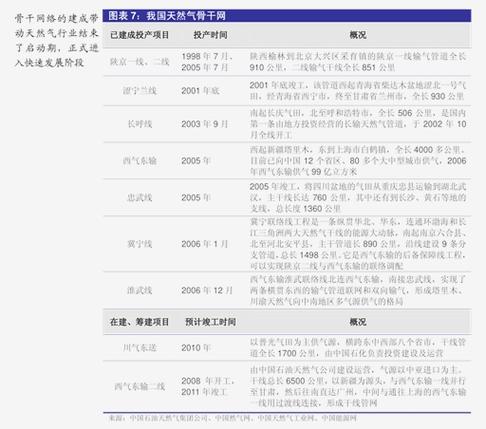
Task: Select the '西气东输二线' project cell
Action: (140, 387)
